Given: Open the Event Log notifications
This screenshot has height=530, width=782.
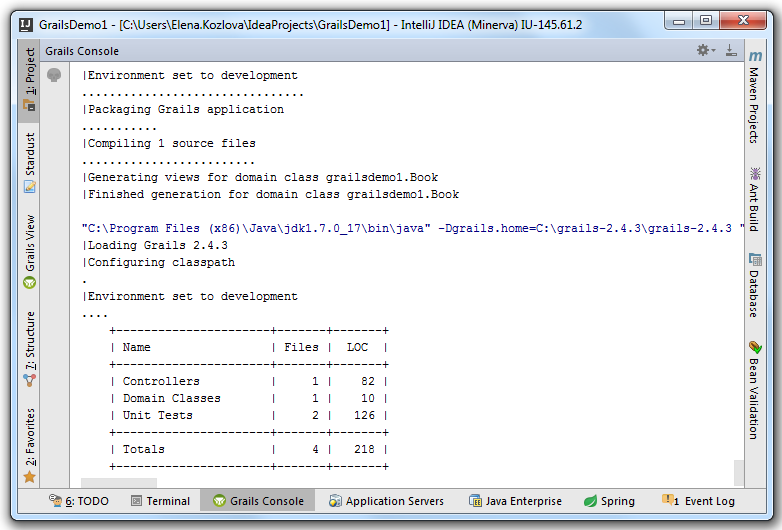Looking at the screenshot, I should tap(698, 501).
